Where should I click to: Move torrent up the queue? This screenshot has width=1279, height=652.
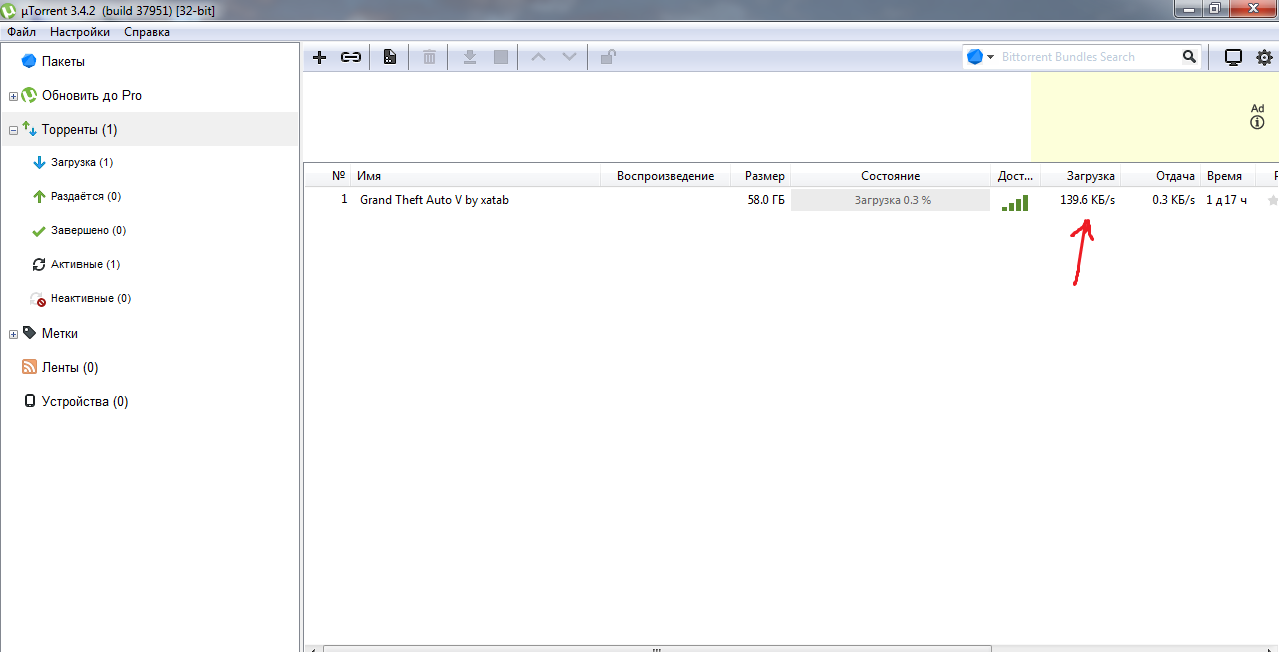[x=538, y=57]
